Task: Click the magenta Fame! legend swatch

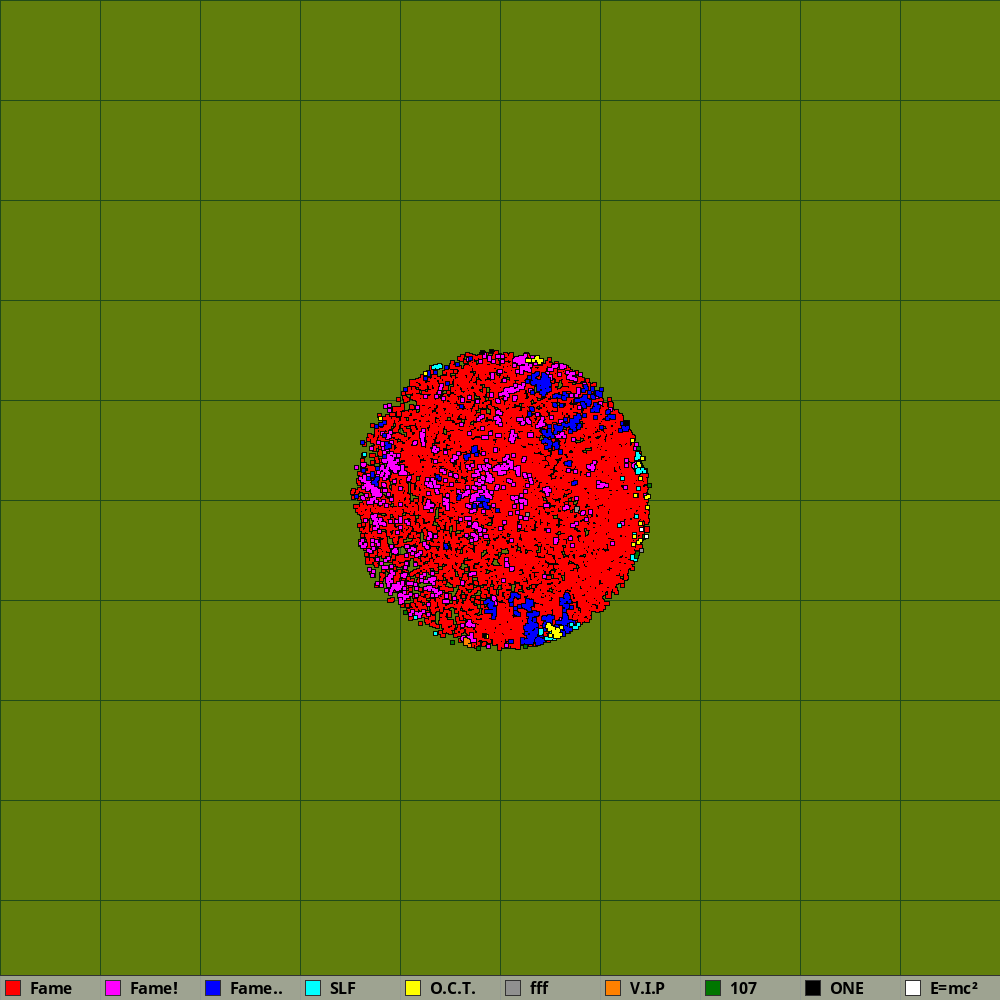Action: (x=113, y=988)
